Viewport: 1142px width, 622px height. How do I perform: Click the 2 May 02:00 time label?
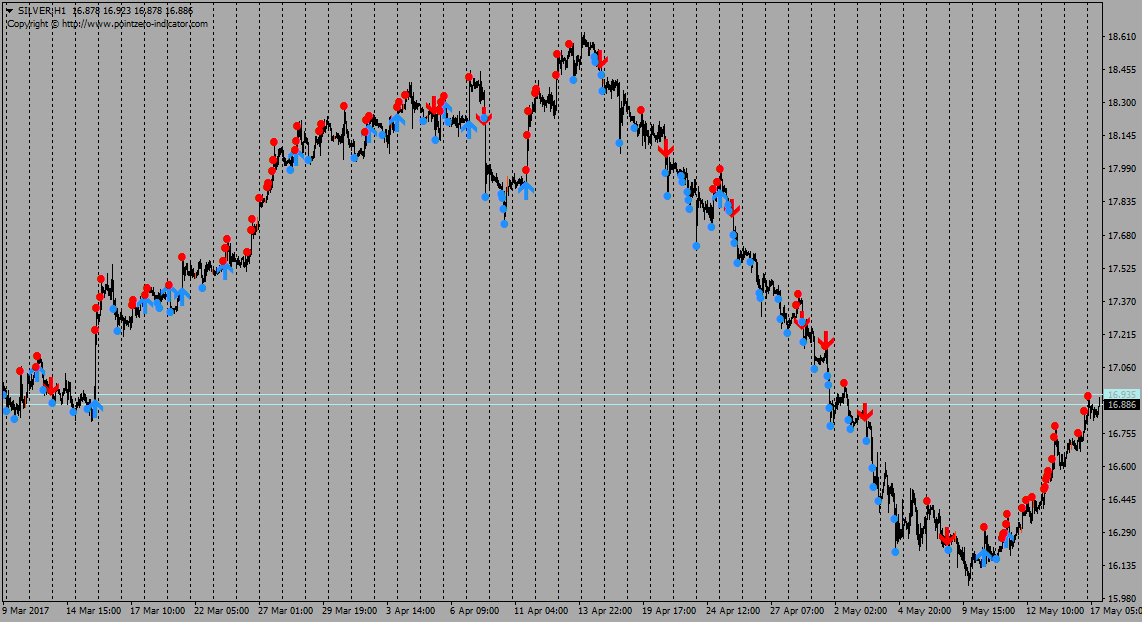pos(861,611)
